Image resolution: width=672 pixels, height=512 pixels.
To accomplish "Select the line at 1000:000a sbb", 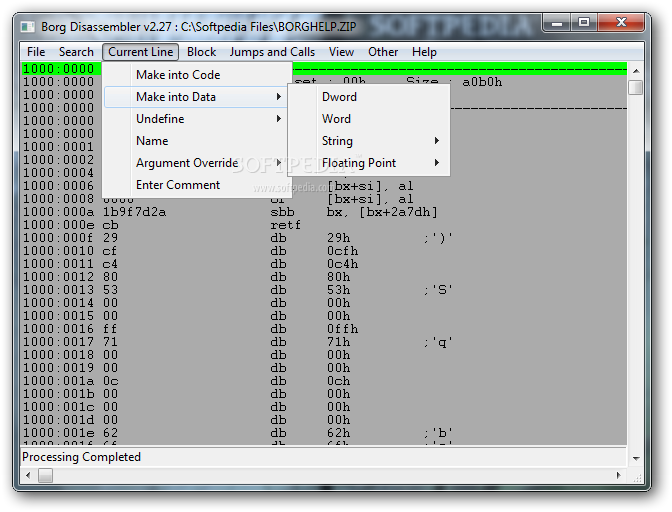I will tap(324, 212).
